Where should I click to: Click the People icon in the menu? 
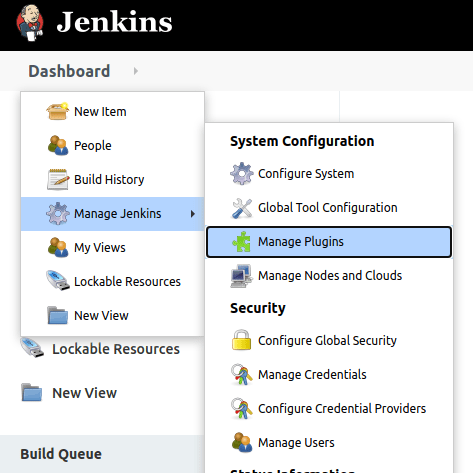click(x=58, y=145)
